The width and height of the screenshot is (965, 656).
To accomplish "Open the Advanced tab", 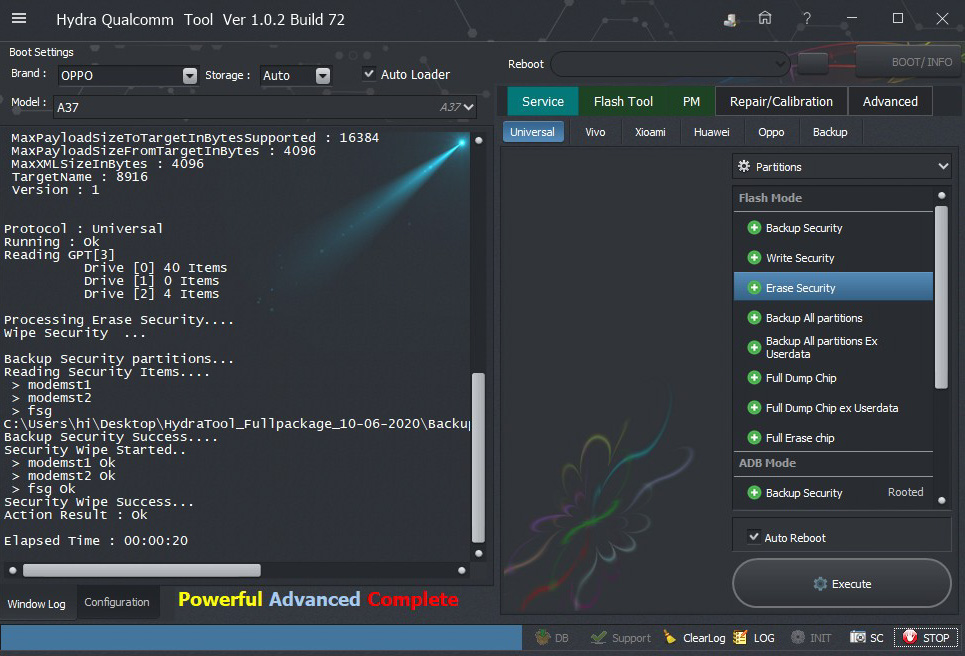I will [x=890, y=102].
